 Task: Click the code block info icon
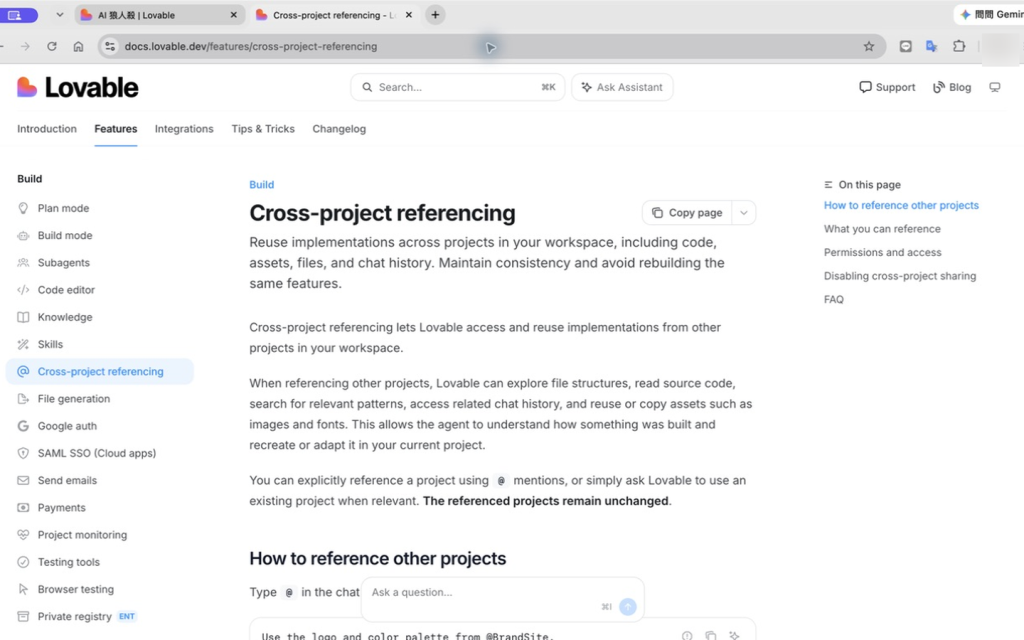[x=687, y=635]
